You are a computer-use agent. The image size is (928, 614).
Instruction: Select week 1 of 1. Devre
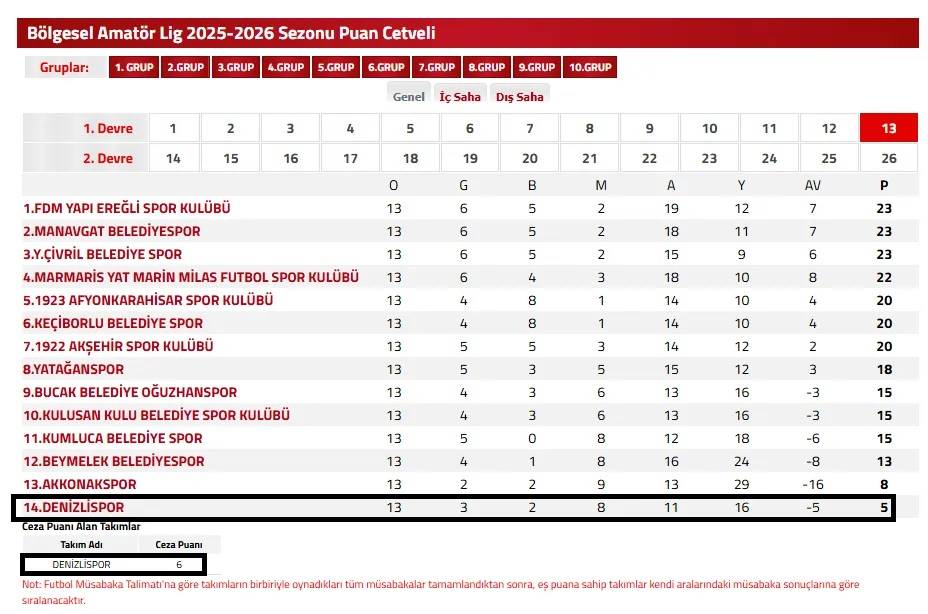171,128
